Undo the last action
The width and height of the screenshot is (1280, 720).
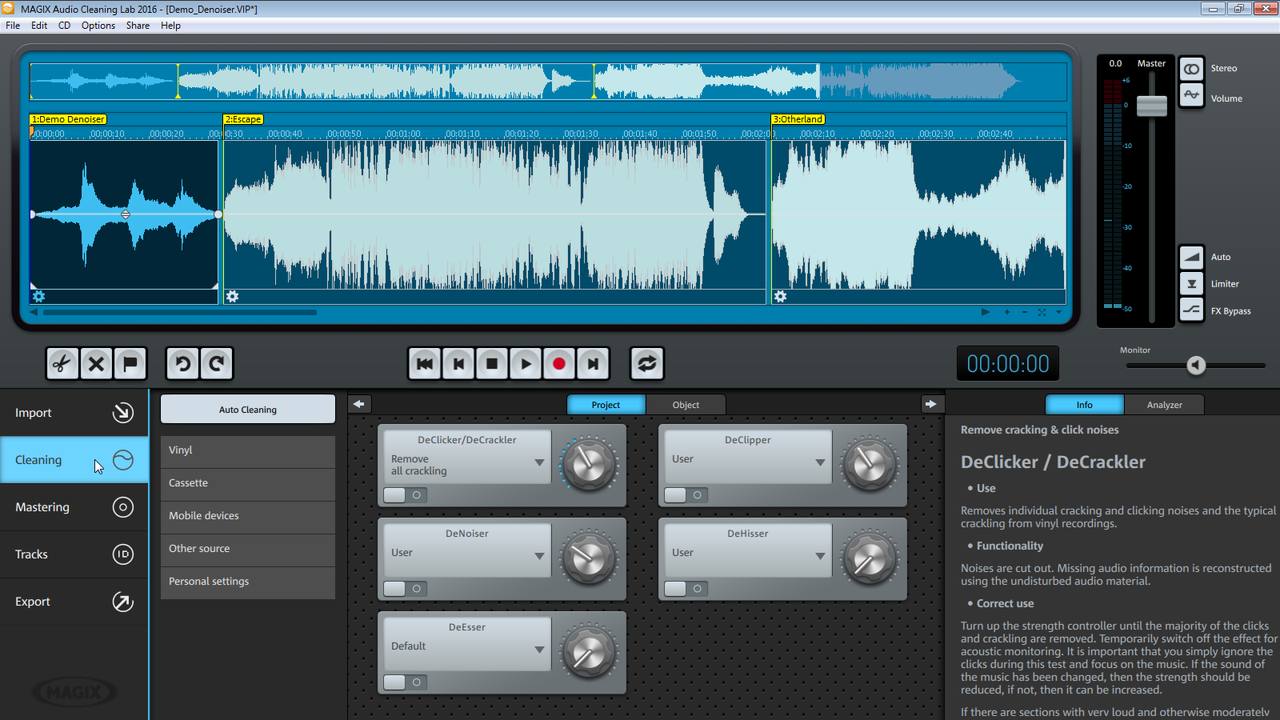tap(182, 364)
